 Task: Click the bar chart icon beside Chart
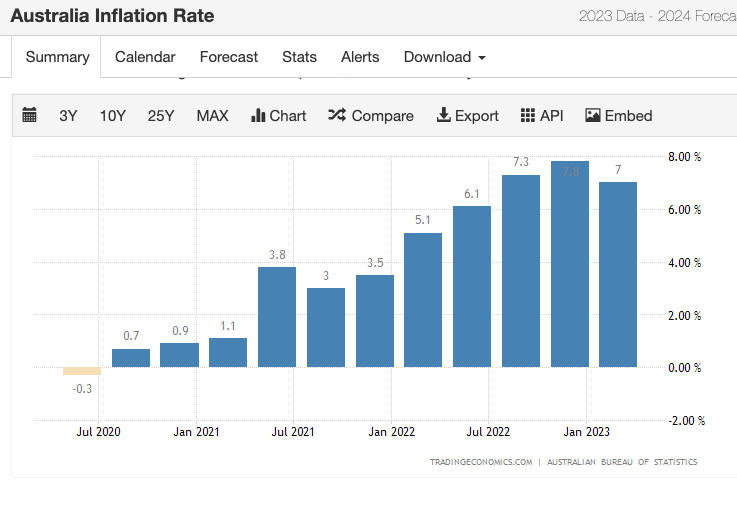(258, 115)
